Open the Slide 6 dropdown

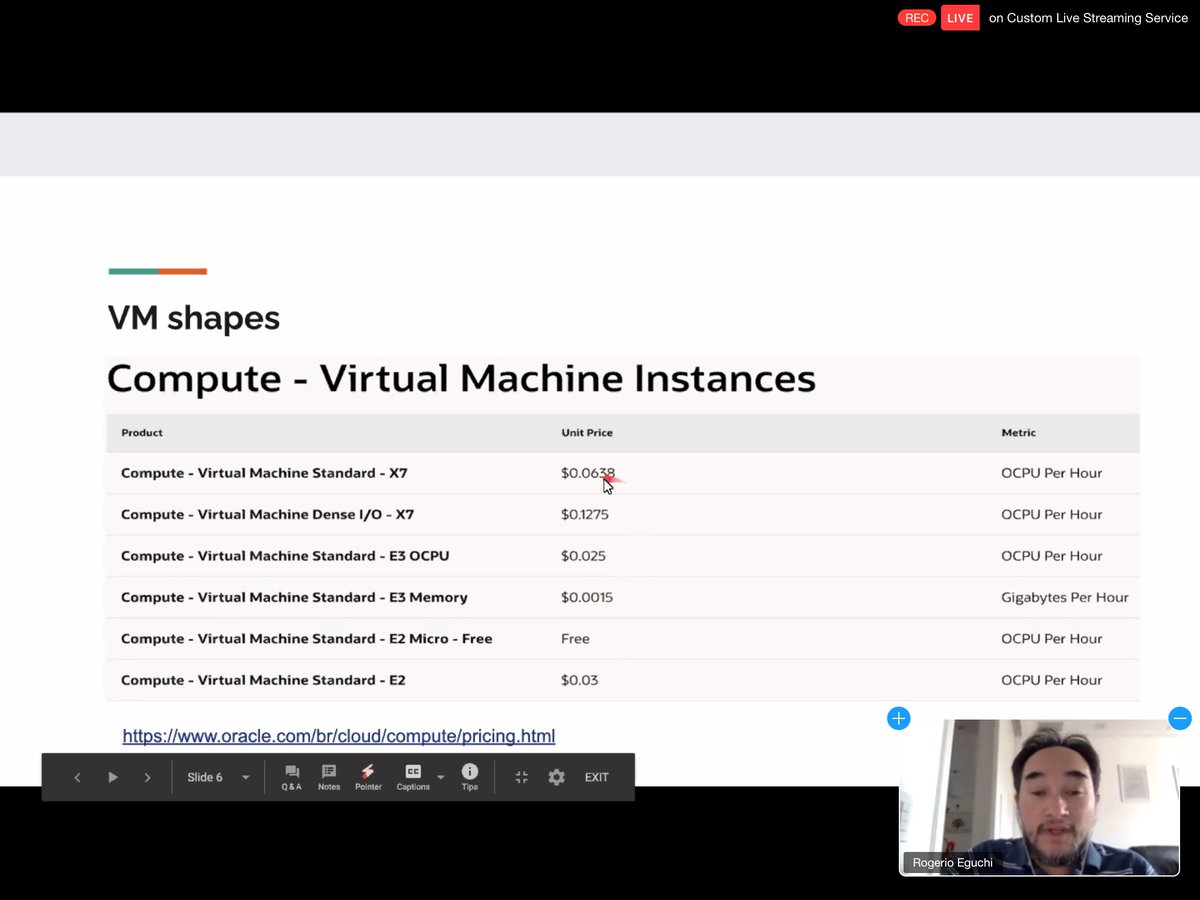click(x=218, y=777)
